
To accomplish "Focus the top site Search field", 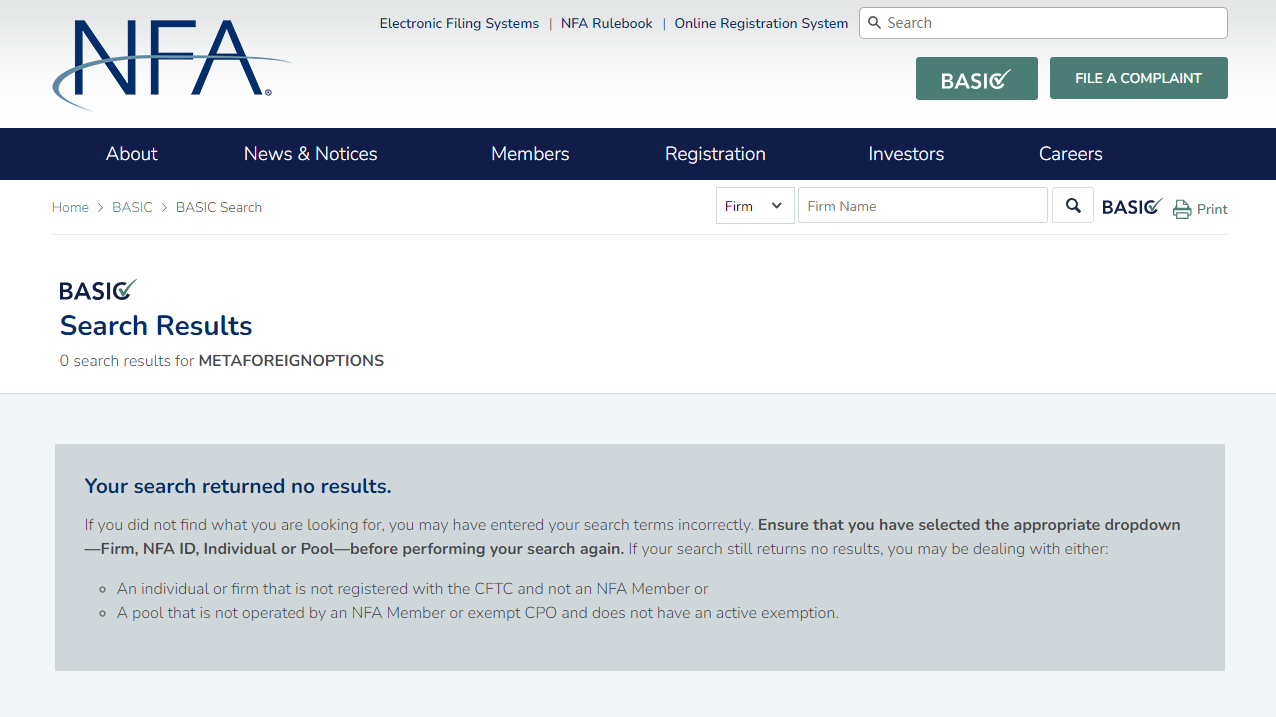I will 1043,23.
